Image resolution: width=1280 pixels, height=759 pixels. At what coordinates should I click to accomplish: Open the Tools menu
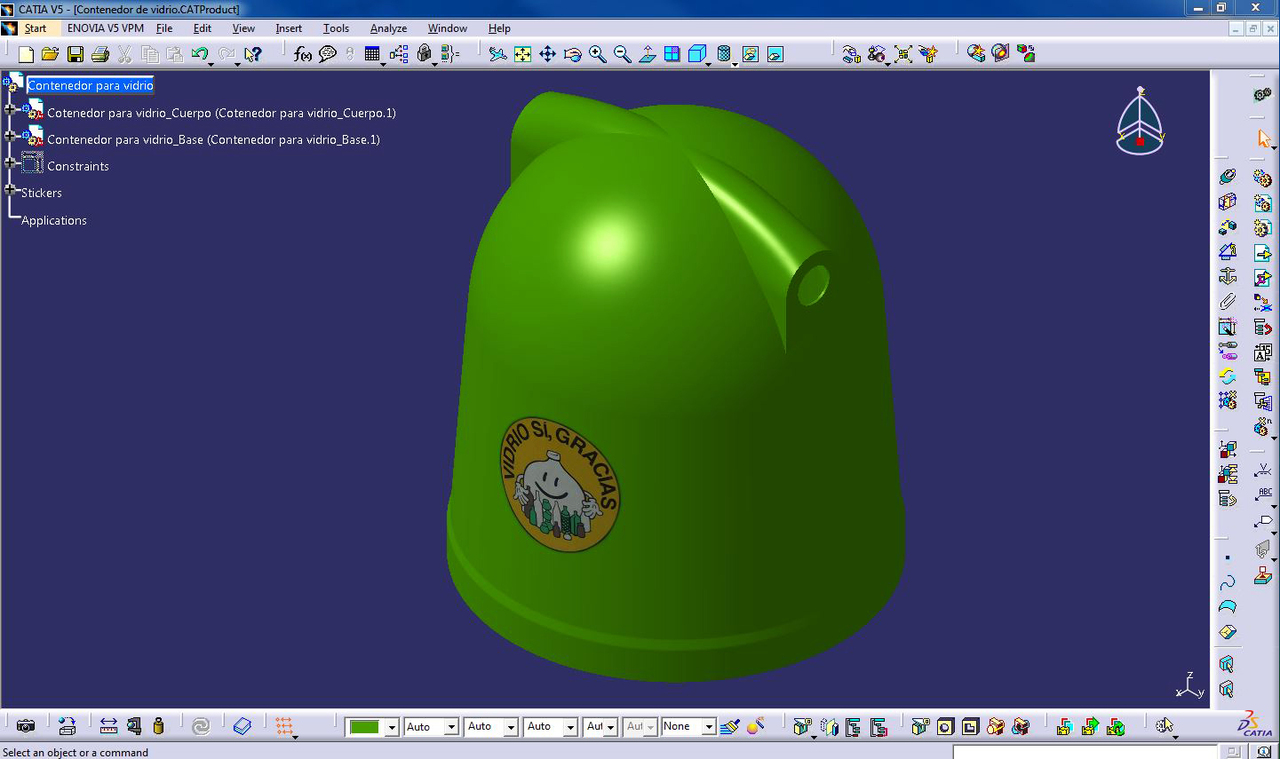[x=336, y=28]
